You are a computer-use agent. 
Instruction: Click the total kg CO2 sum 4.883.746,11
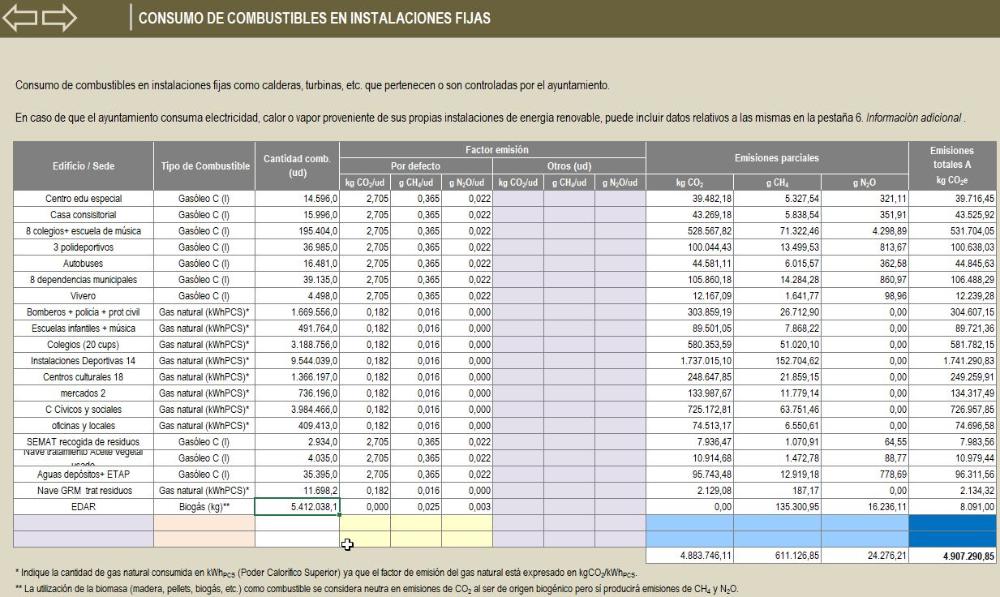coord(689,555)
